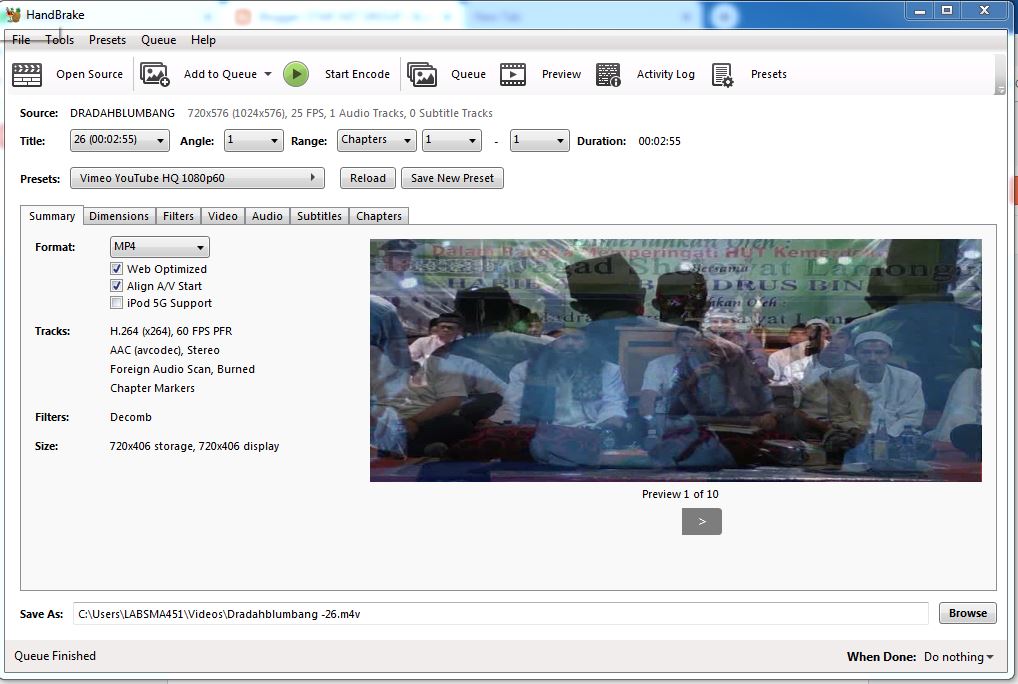Viewport: 1018px width, 684px height.
Task: Click the Presets toolbar label
Action: (x=769, y=74)
